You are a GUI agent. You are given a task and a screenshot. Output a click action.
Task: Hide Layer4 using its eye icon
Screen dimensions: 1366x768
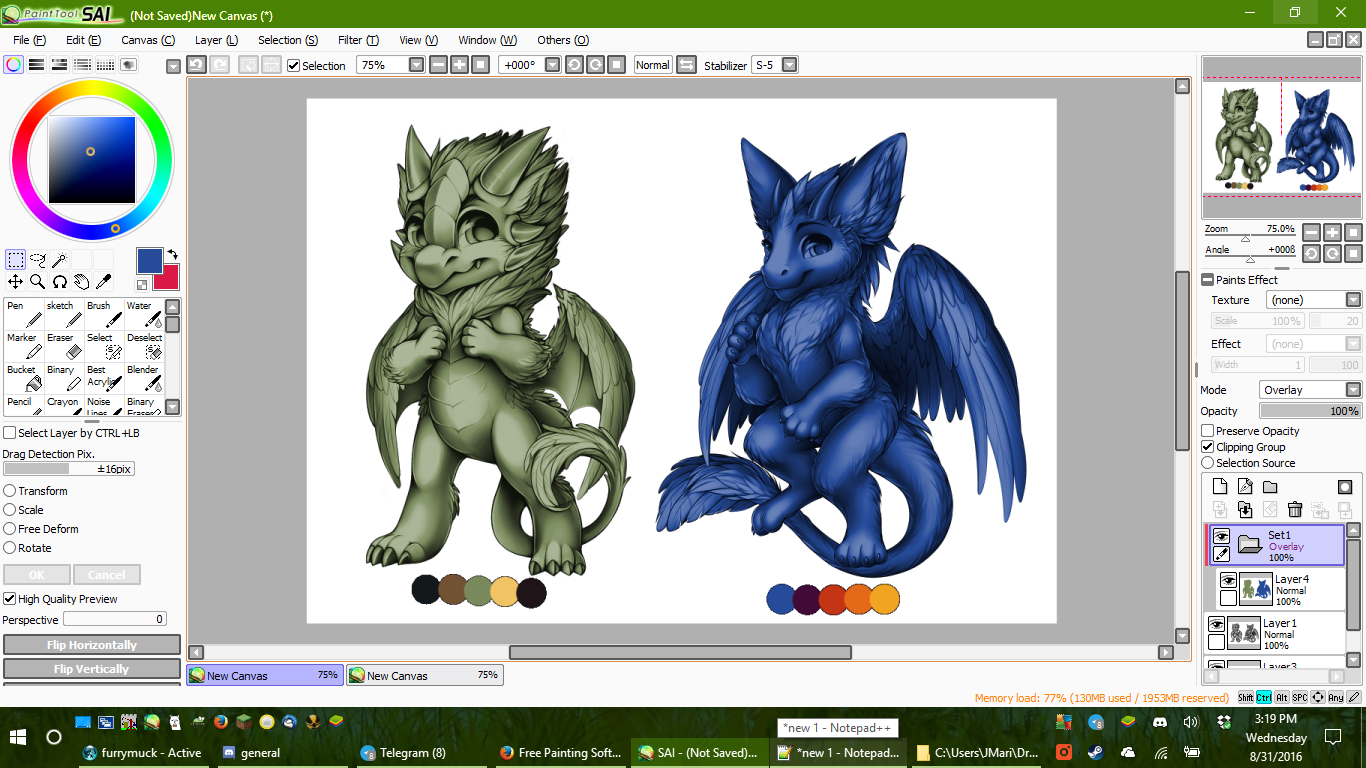point(1228,581)
